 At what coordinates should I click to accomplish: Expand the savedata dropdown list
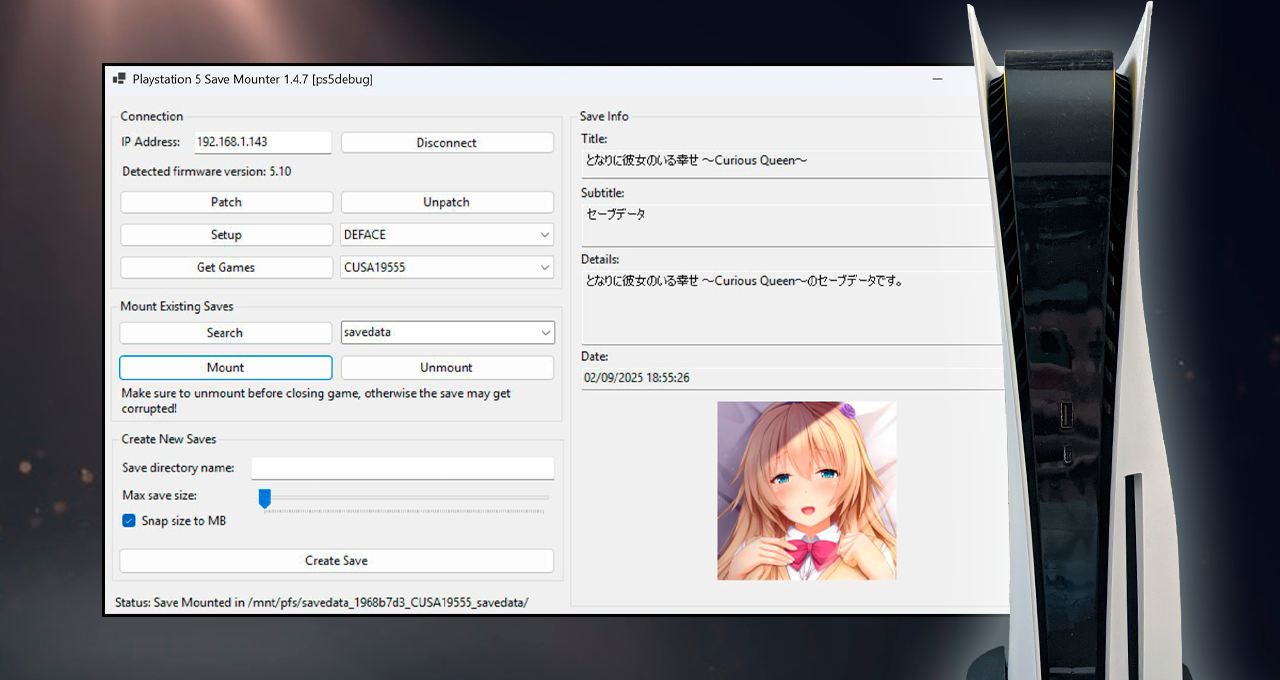[x=545, y=333]
